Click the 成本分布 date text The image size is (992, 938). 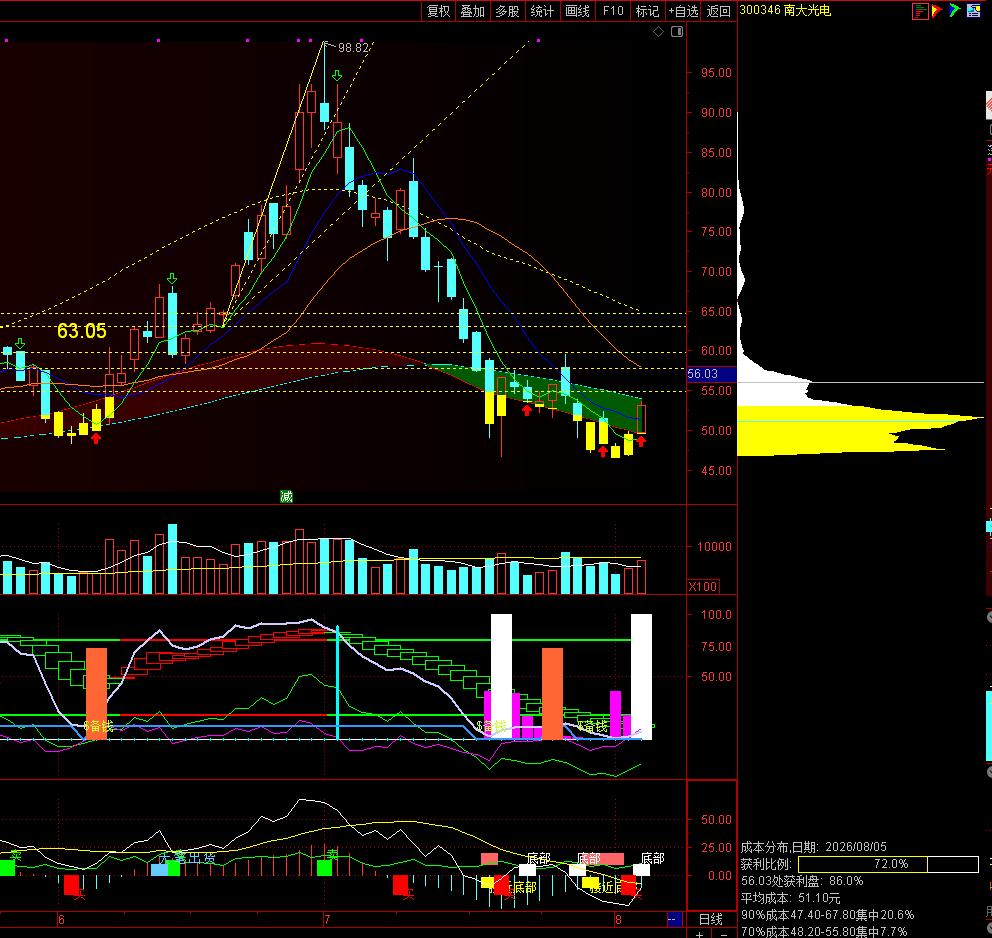click(814, 847)
